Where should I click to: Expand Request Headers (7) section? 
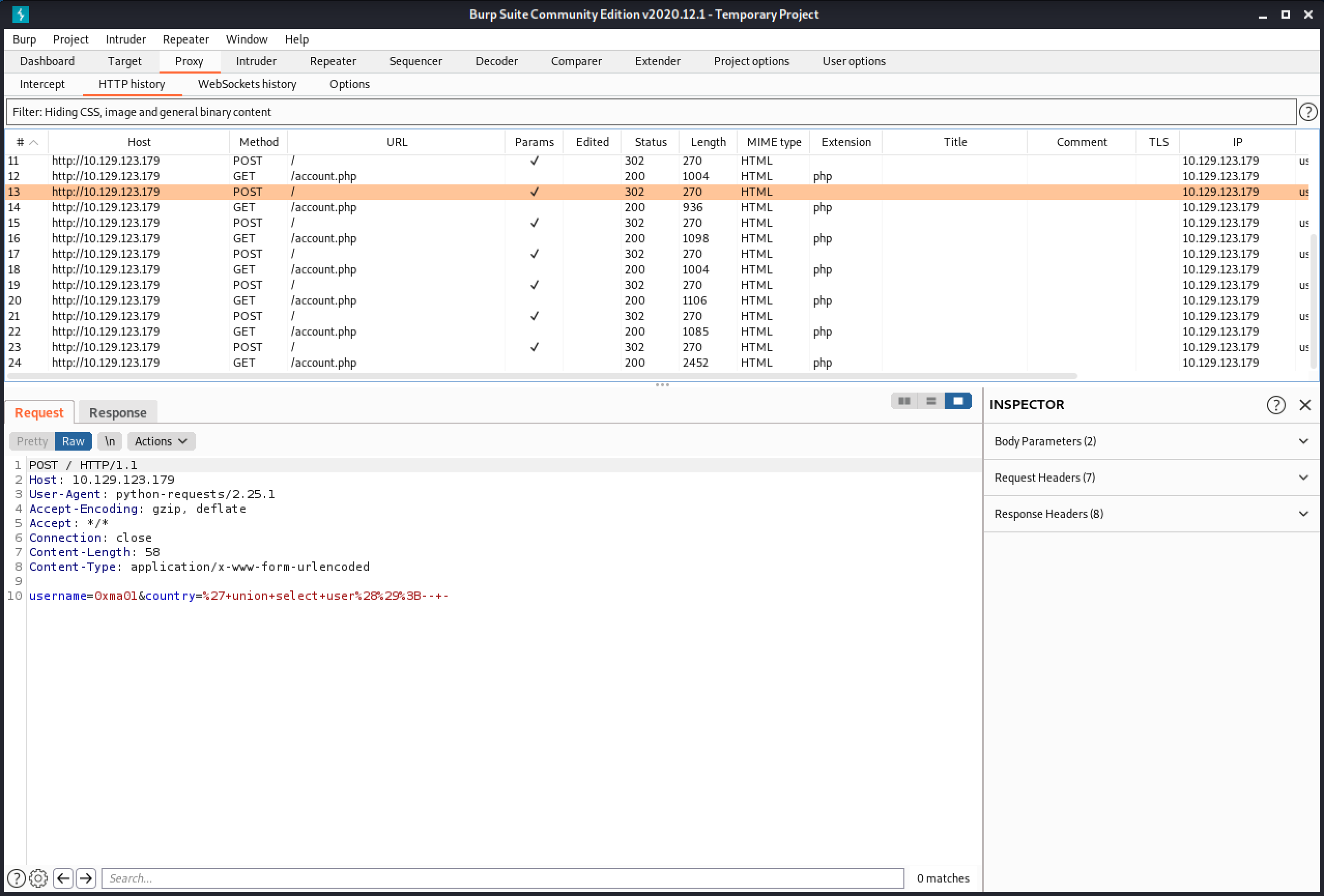1151,478
